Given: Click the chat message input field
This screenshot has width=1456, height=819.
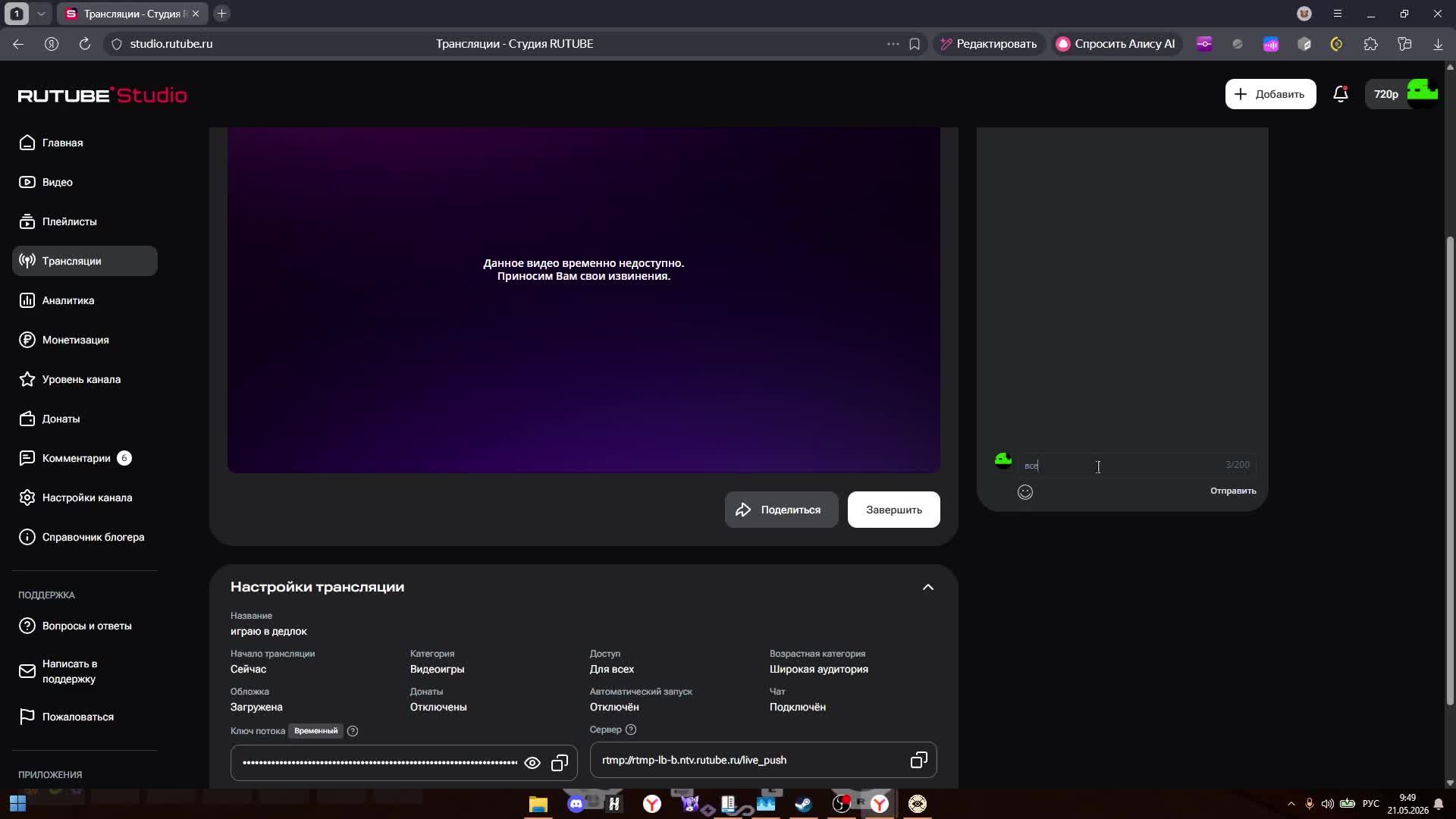Looking at the screenshot, I should point(1122,465).
